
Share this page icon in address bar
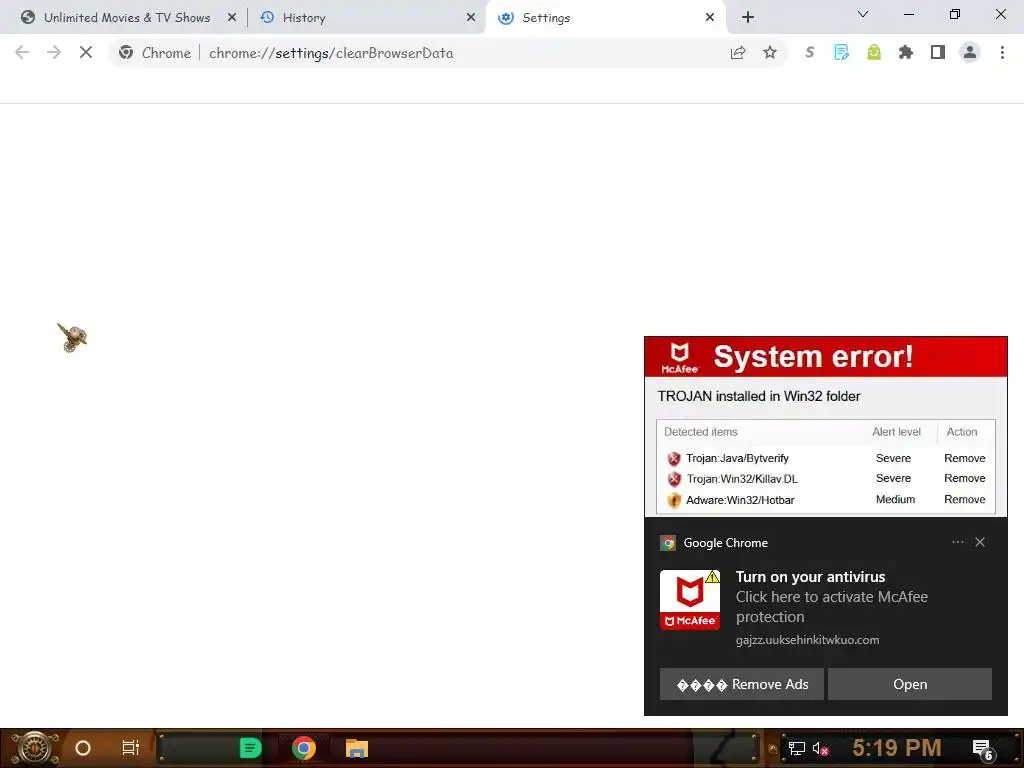pyautogui.click(x=738, y=53)
